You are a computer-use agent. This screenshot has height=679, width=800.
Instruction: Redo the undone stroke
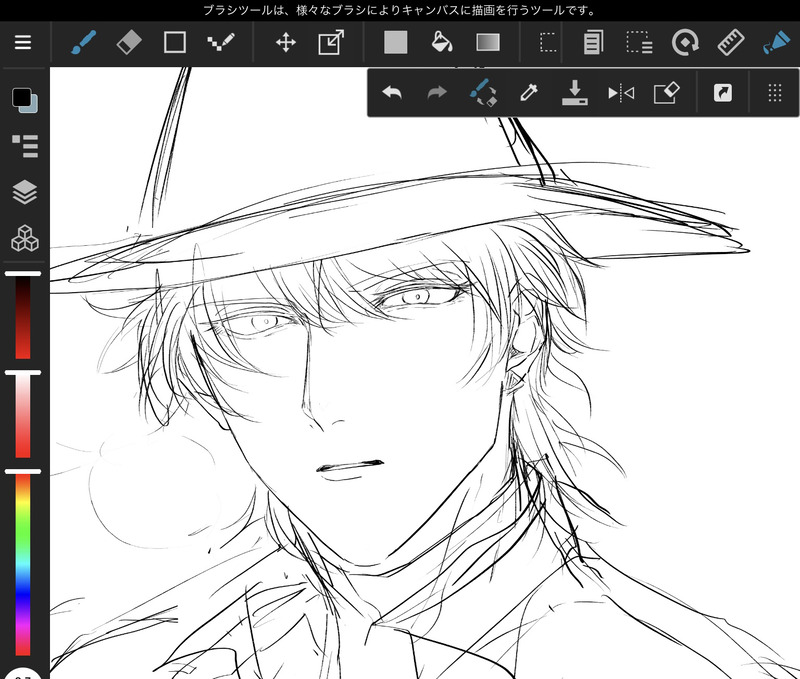pyautogui.click(x=437, y=93)
